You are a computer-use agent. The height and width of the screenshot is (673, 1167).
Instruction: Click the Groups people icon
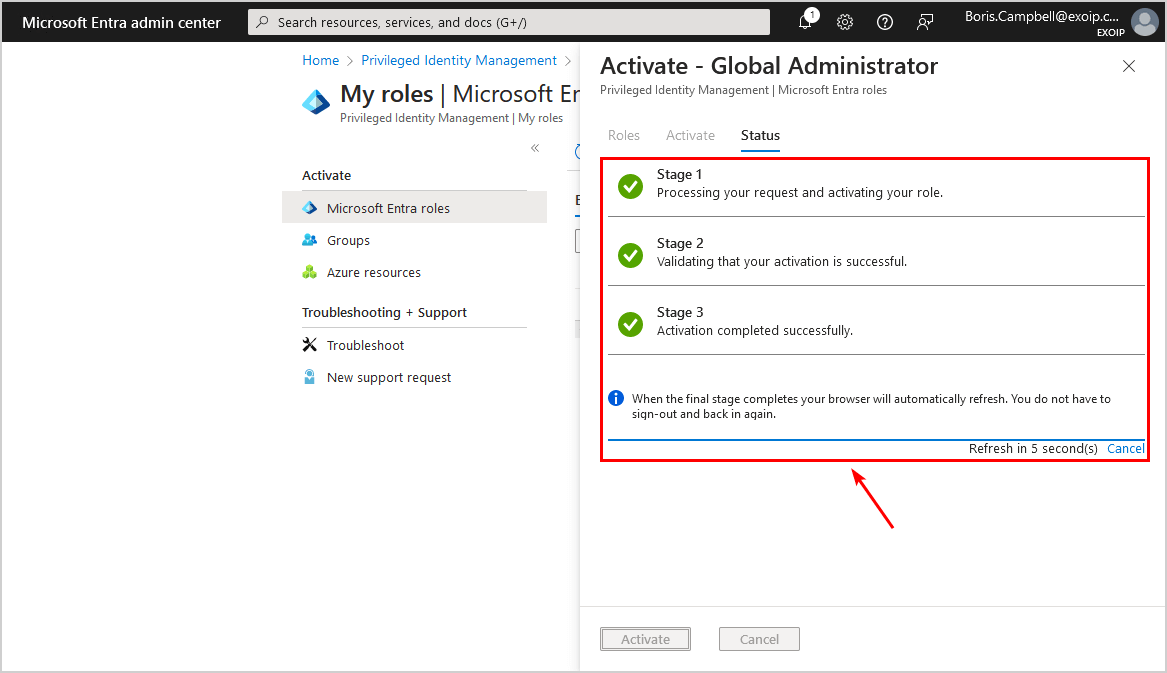click(x=309, y=240)
